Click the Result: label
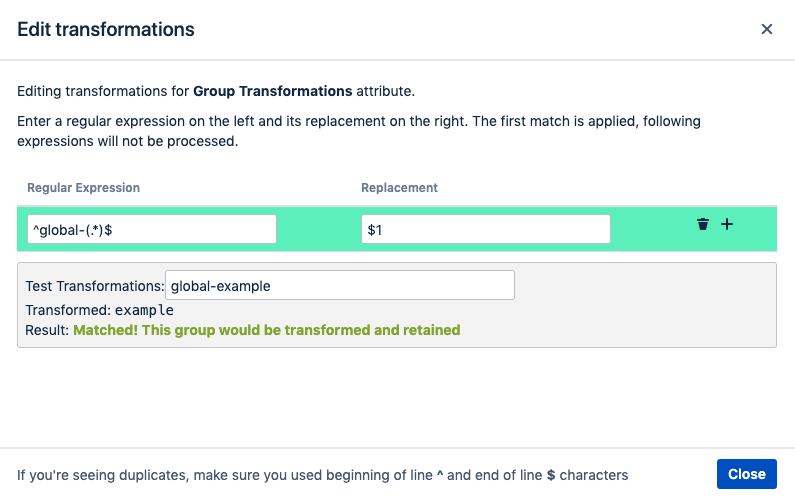The width and height of the screenshot is (795, 498). click(x=47, y=330)
